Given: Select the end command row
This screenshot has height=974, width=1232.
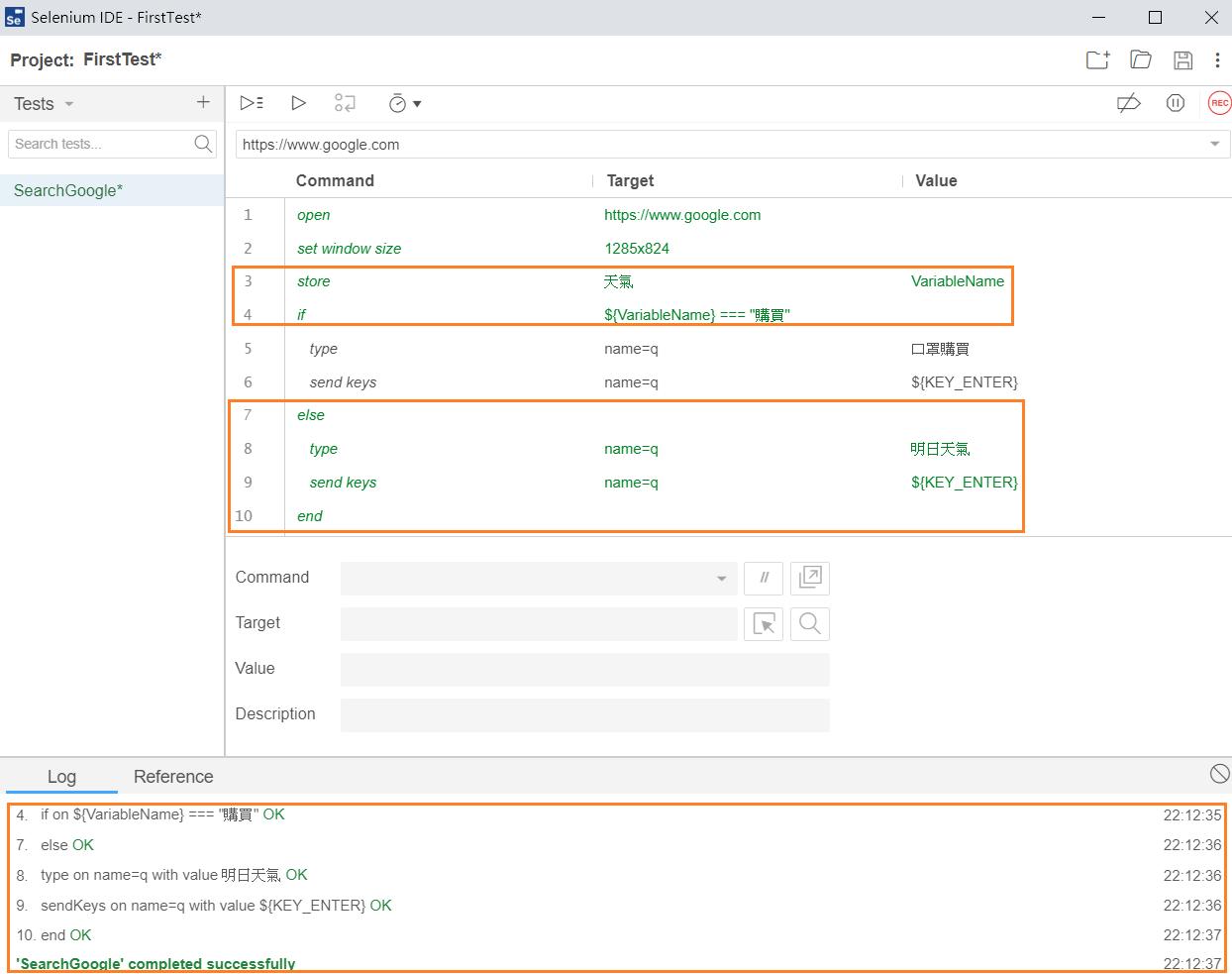Looking at the screenshot, I should pos(729,516).
